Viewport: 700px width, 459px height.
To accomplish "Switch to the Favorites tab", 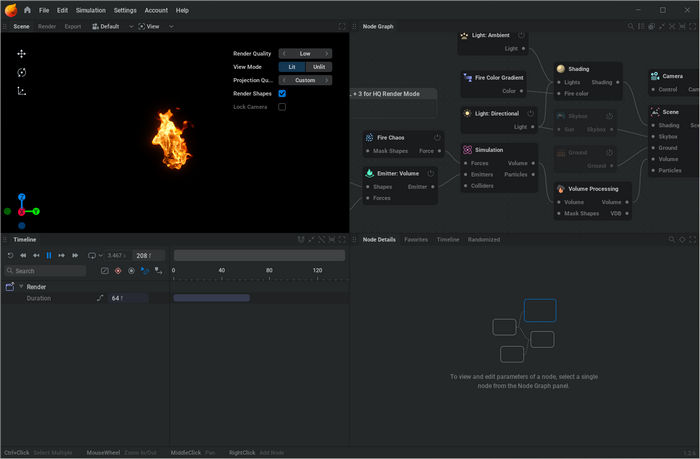I will click(416, 240).
